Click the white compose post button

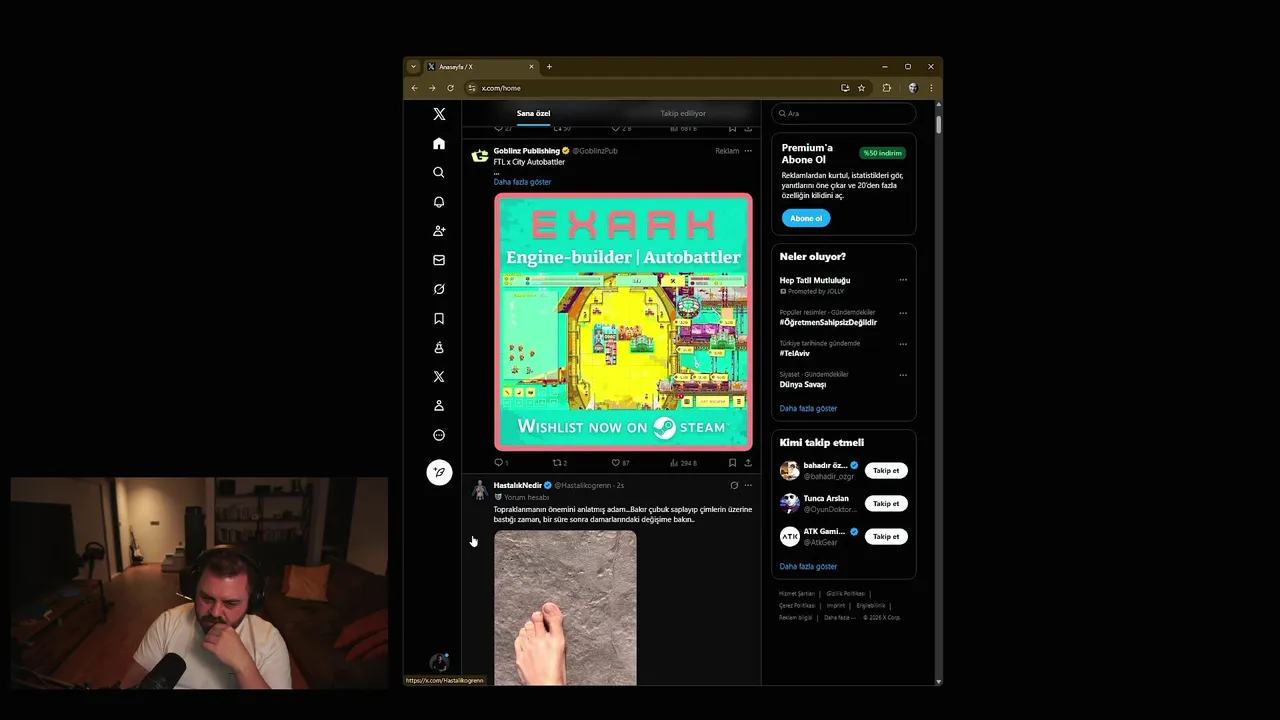pos(439,472)
